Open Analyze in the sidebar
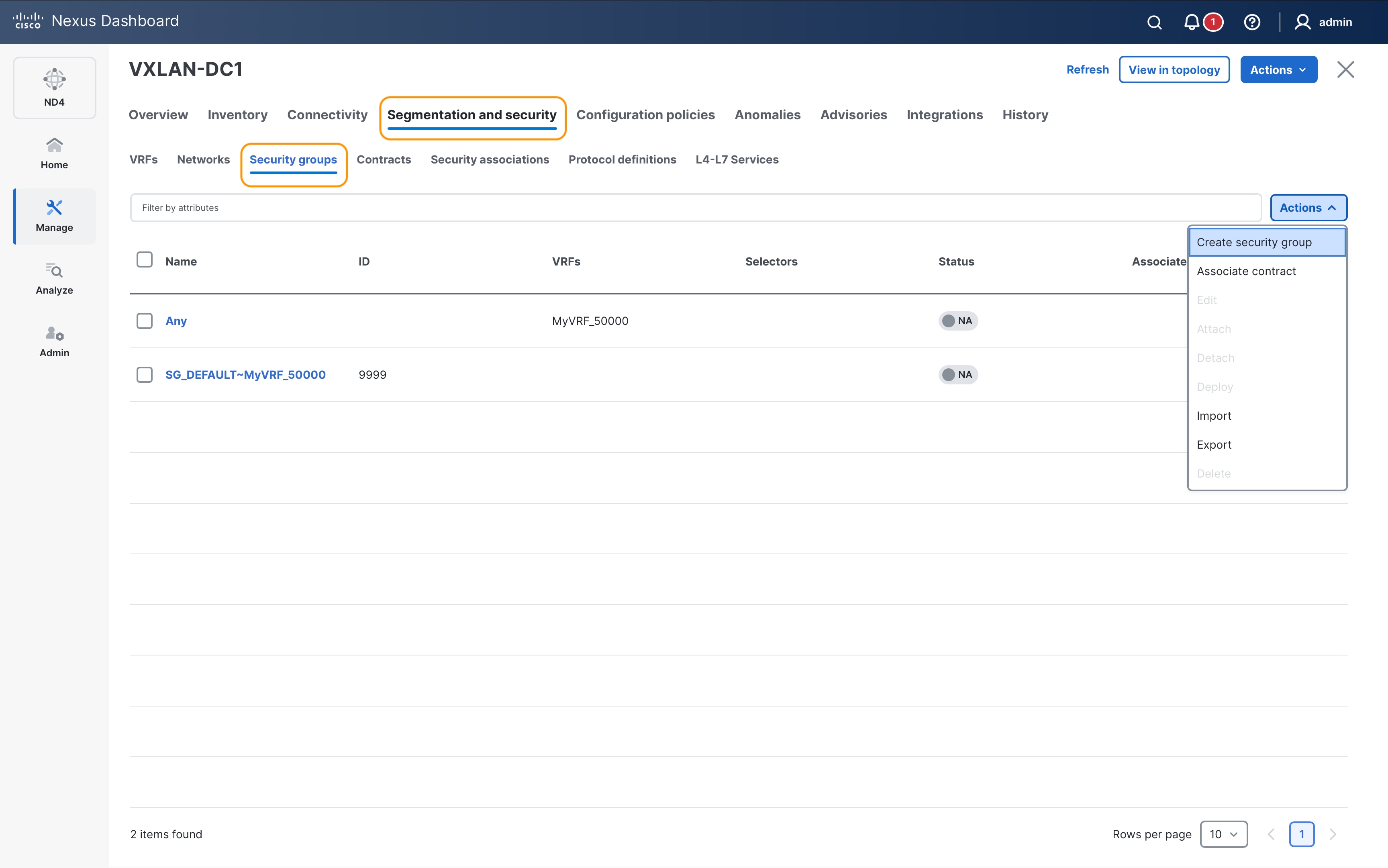This screenshot has height=868, width=1388. (55, 279)
